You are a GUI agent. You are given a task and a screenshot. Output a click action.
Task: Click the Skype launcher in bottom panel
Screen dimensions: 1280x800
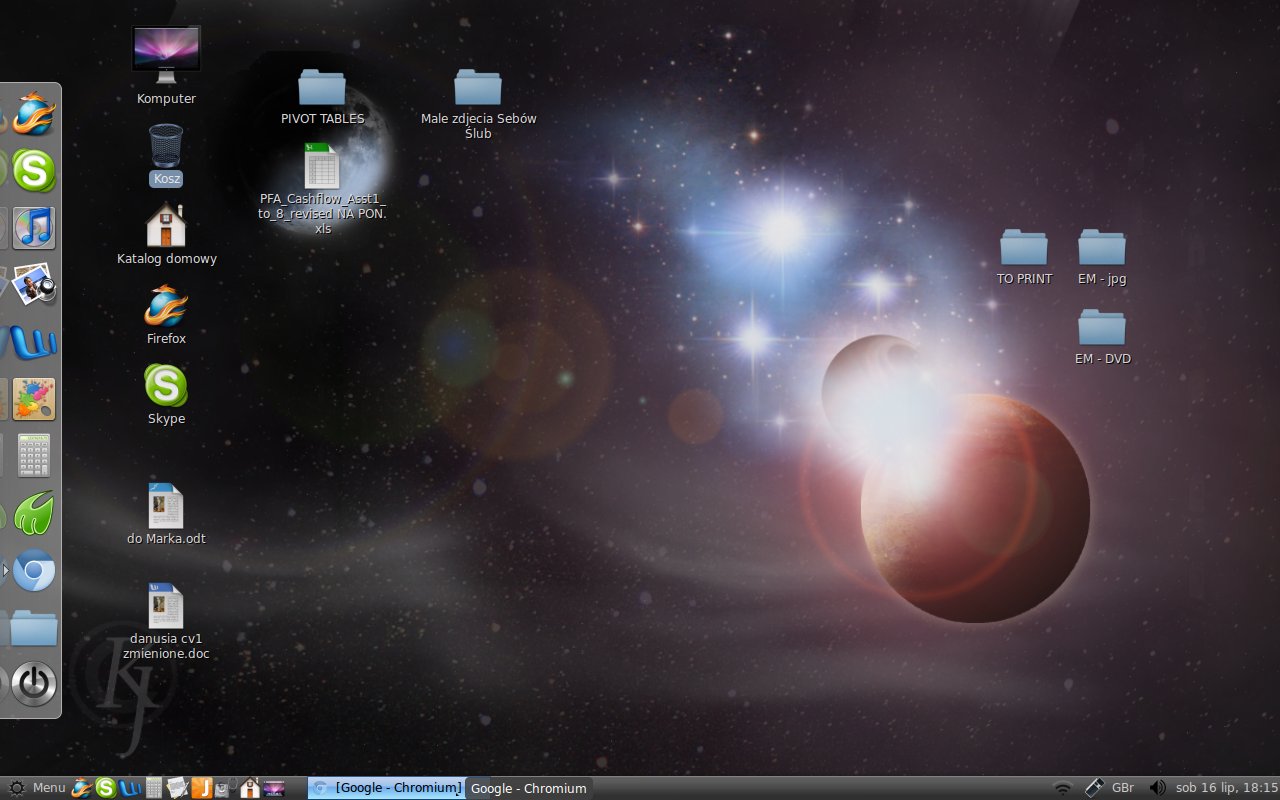pyautogui.click(x=105, y=788)
